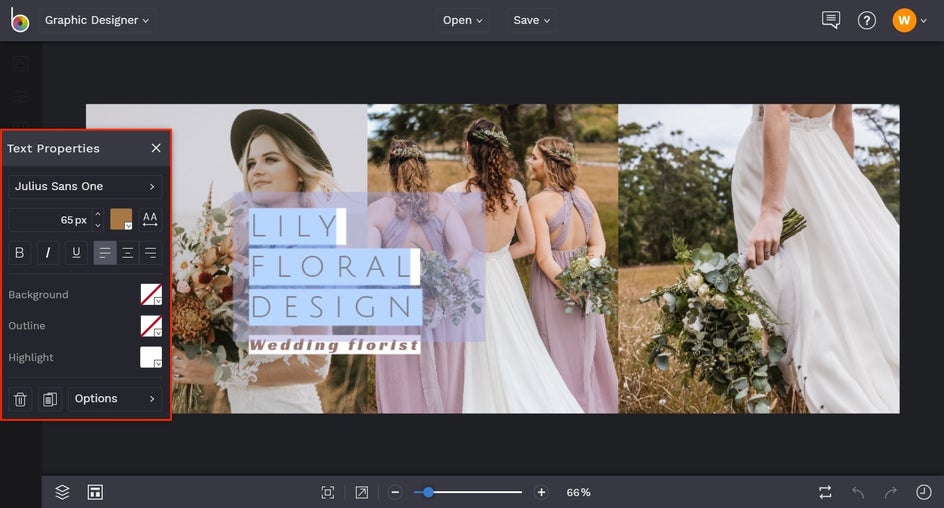Viewport: 944px width, 508px height.
Task: Click the repeat/flip arrows icon
Action: [825, 492]
